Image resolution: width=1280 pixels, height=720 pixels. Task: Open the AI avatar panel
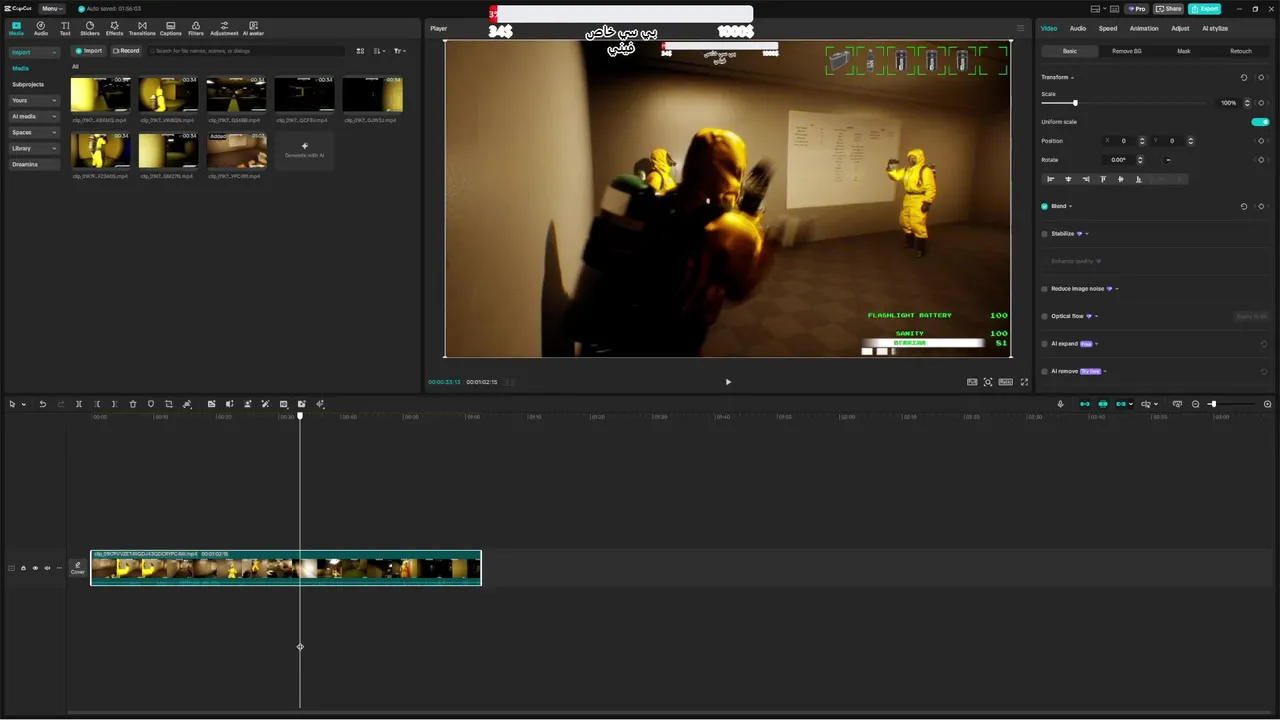(253, 28)
